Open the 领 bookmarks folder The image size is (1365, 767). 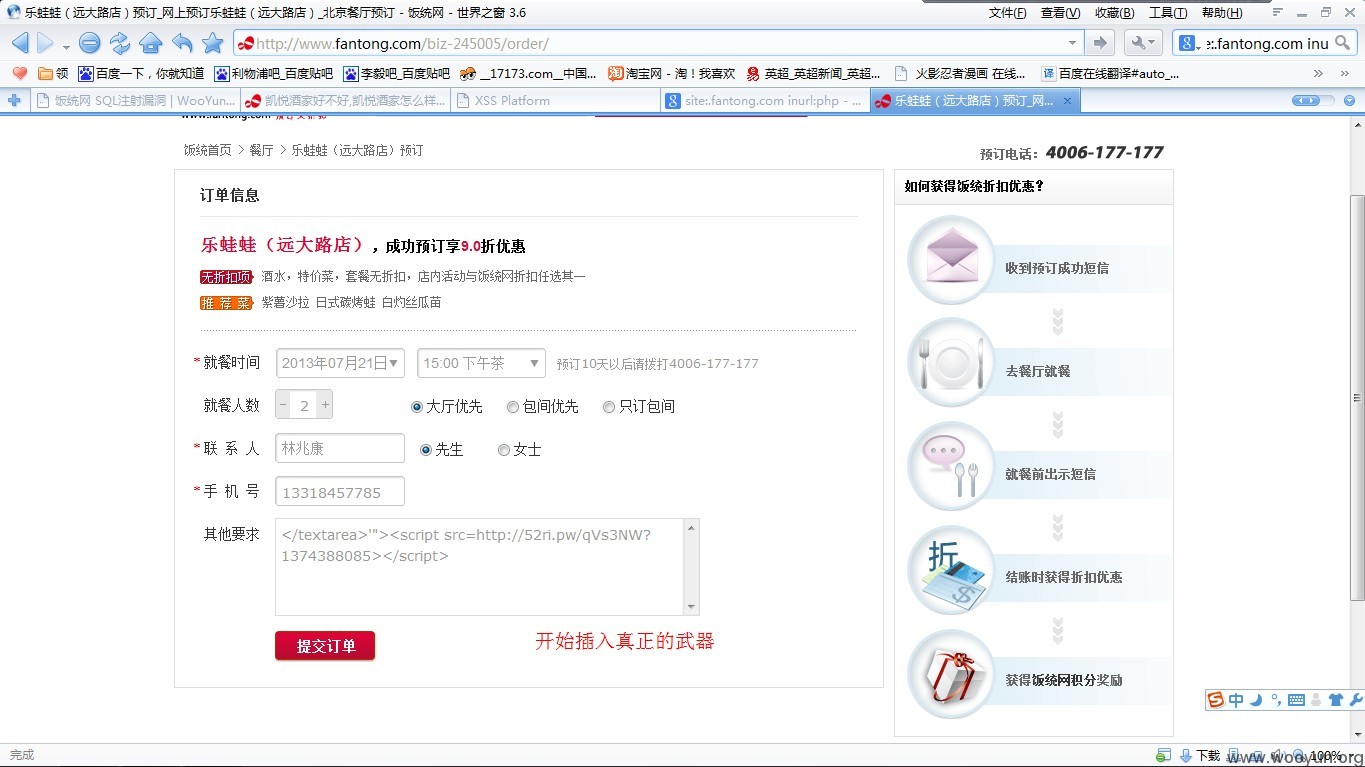click(53, 73)
